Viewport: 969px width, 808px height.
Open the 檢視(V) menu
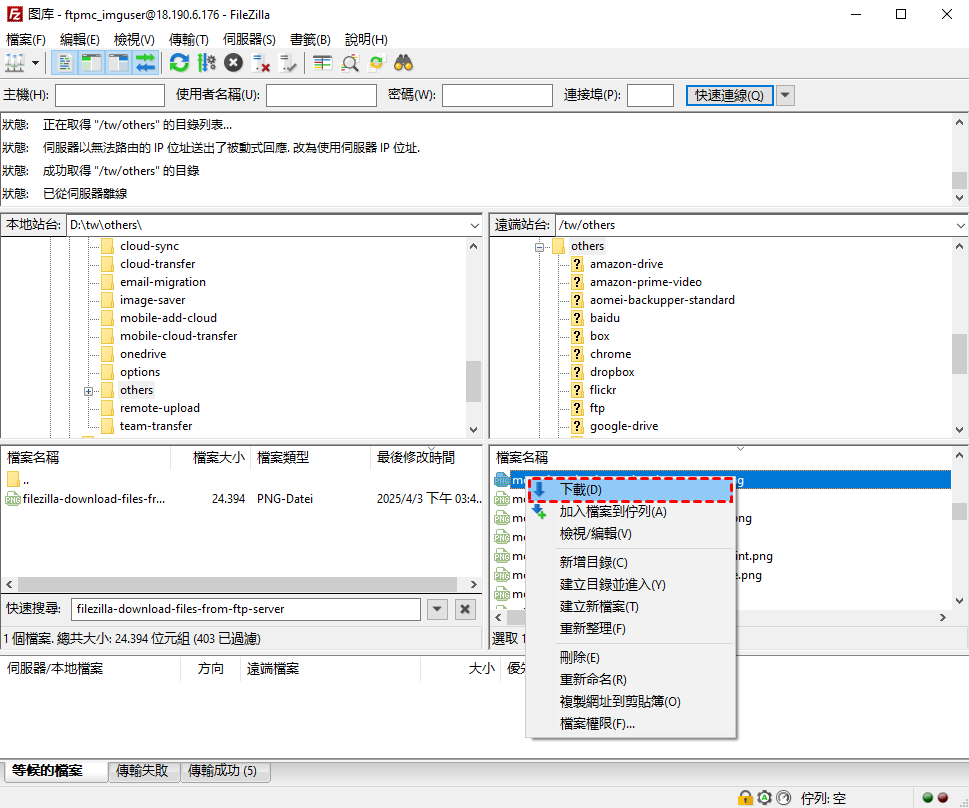click(134, 40)
